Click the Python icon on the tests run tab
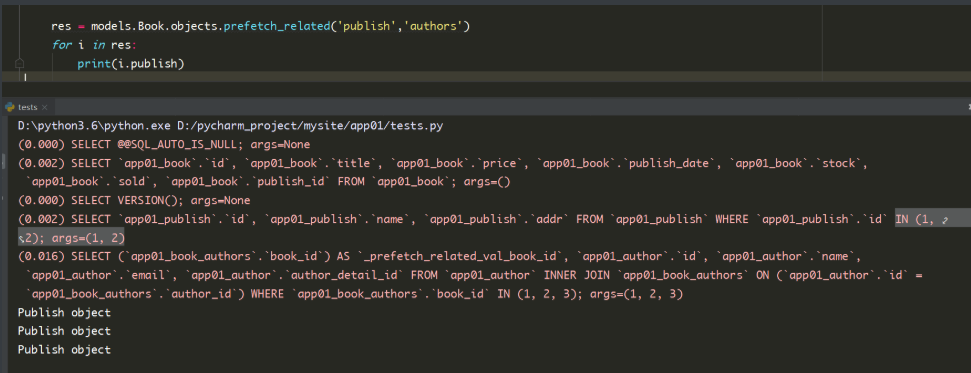The image size is (971, 373). [10, 107]
